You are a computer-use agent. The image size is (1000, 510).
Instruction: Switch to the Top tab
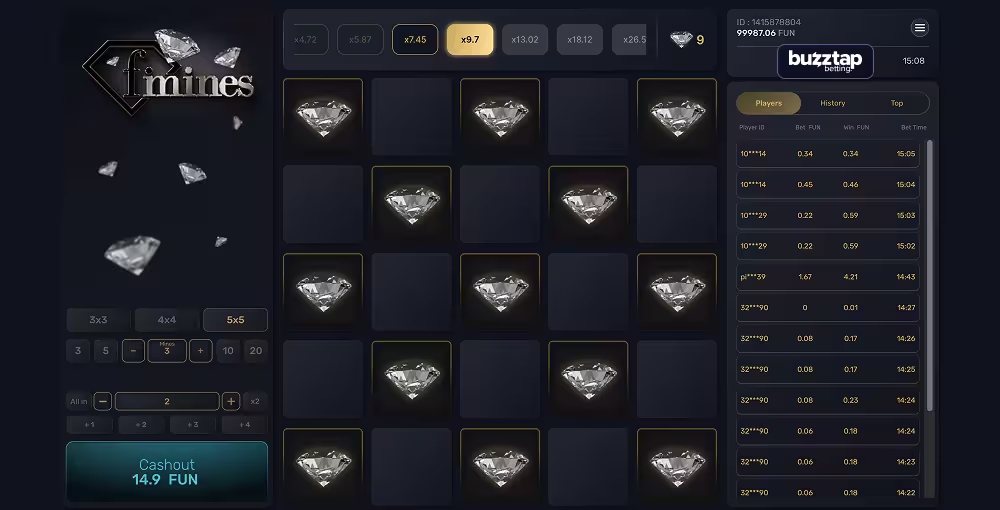897,103
